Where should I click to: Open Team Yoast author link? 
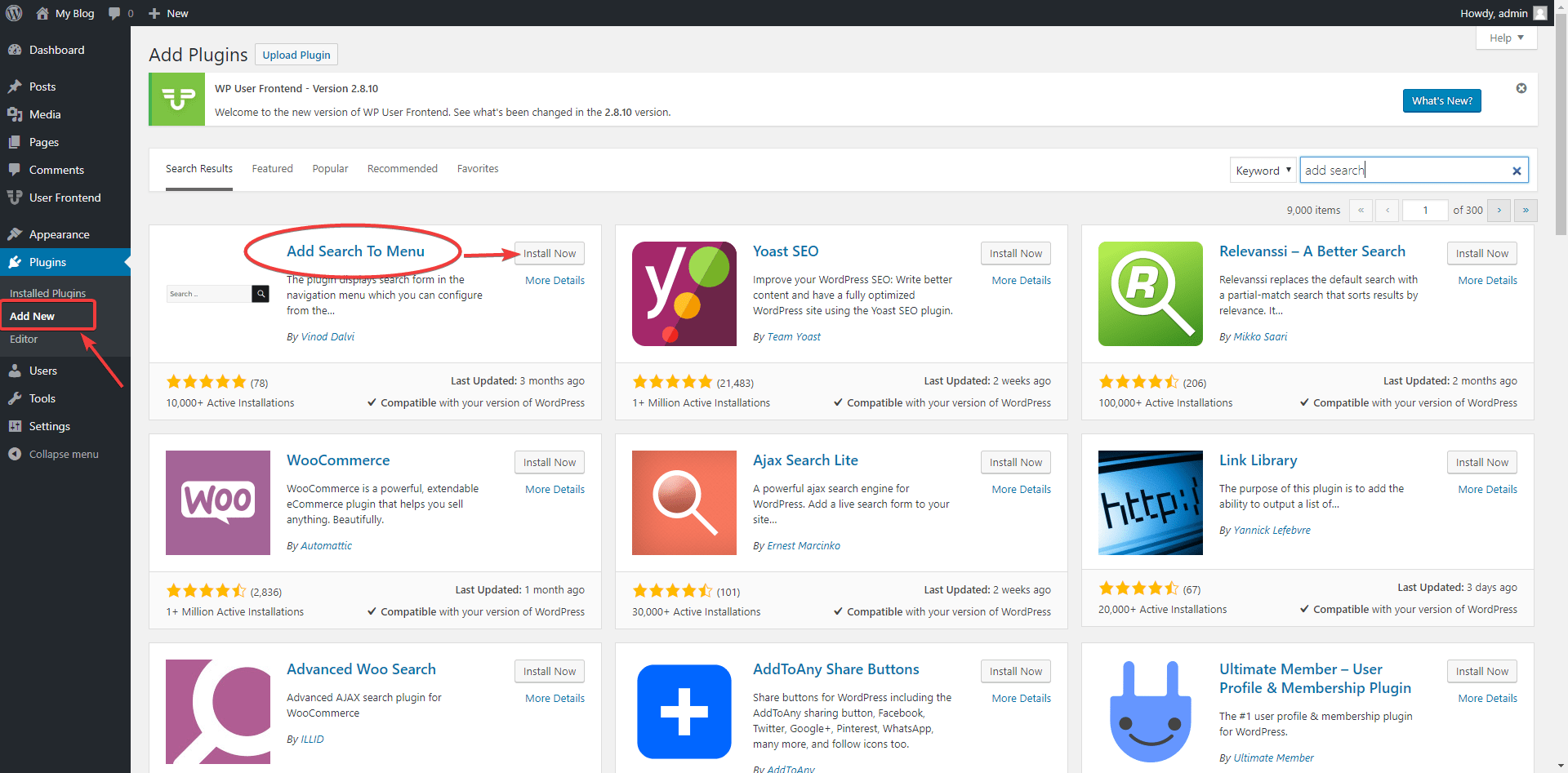click(794, 336)
